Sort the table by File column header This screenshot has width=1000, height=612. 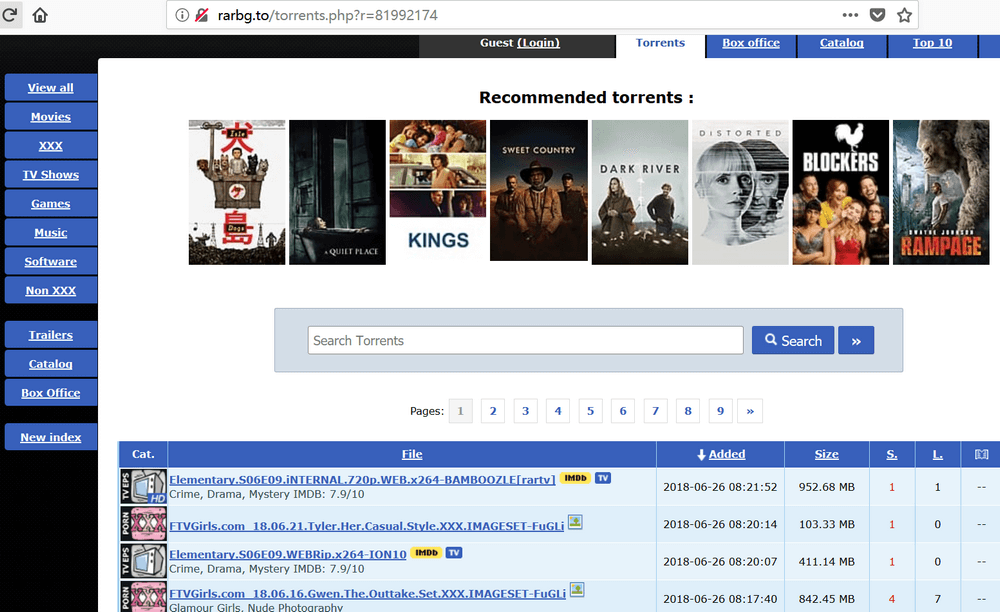tap(412, 454)
